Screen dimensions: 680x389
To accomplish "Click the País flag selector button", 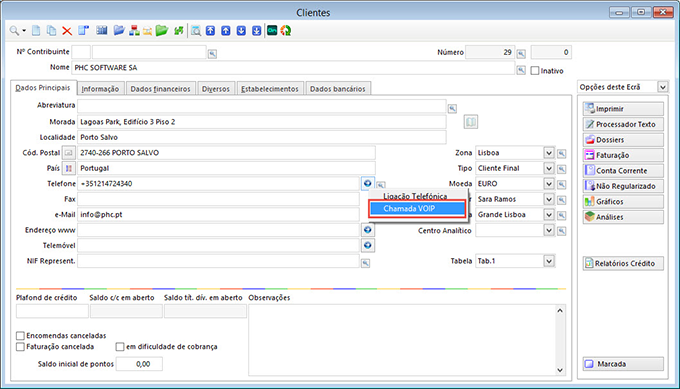I will 69,168.
